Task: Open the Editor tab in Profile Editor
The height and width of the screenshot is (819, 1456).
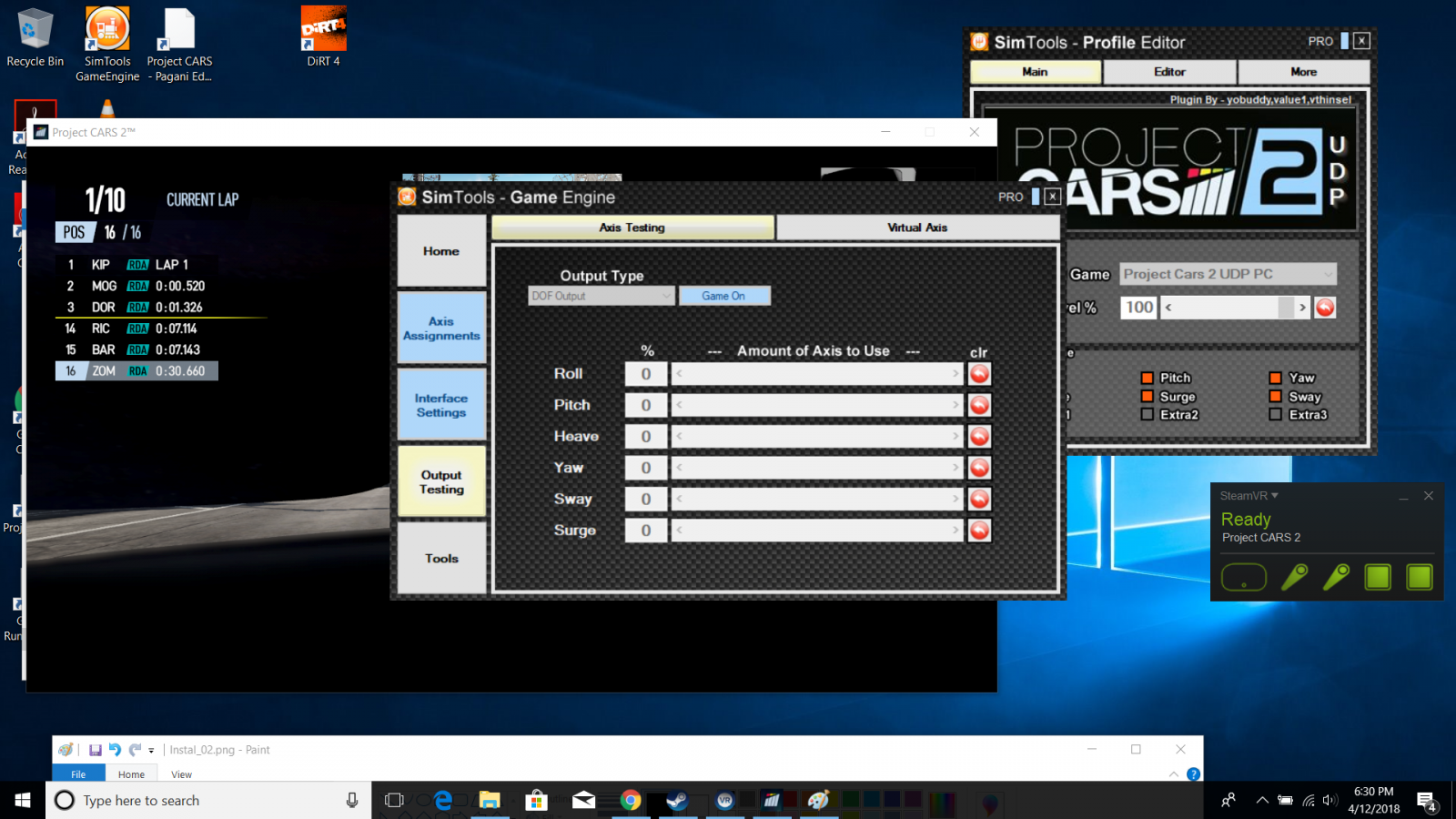Action: point(1169,72)
